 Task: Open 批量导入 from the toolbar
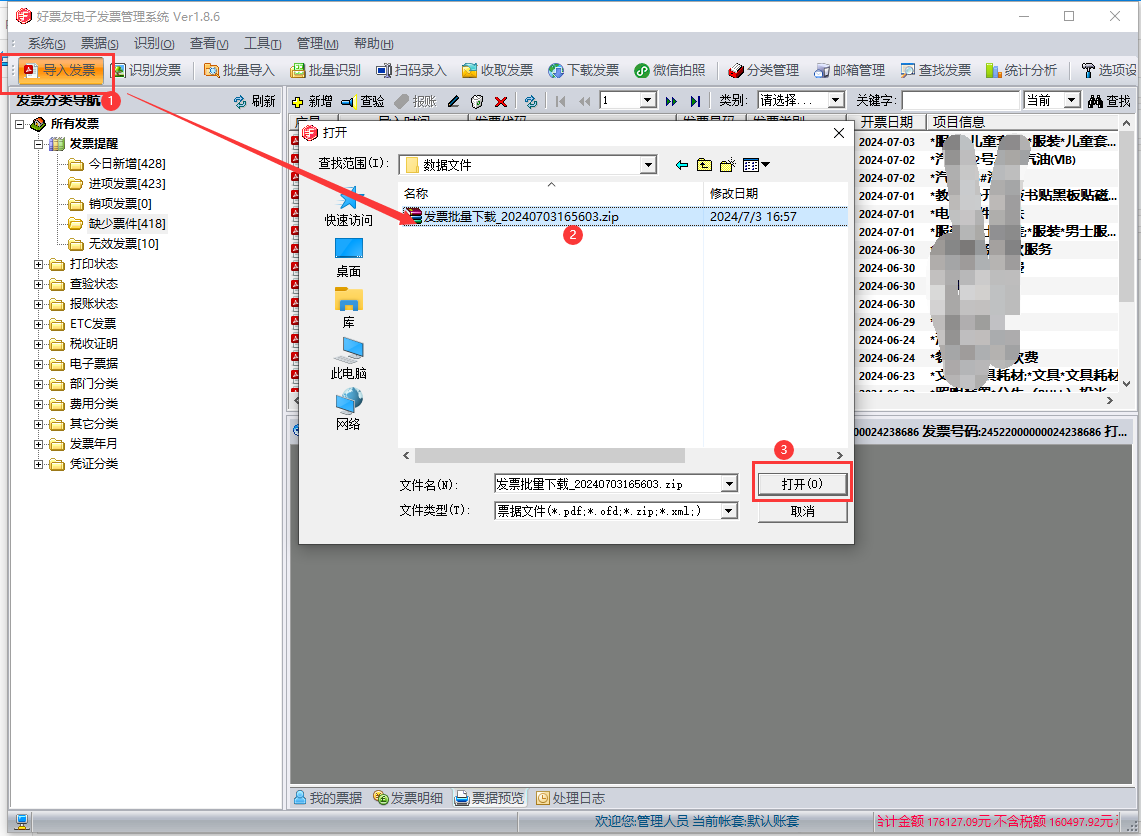coord(239,71)
